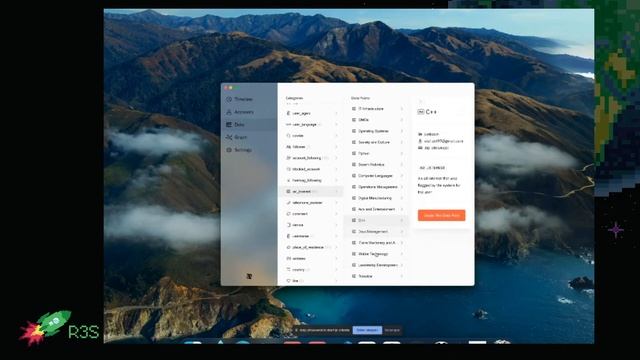Click the comment category icon
Image resolution: width=640 pixels, height=360 pixels.
coord(288,214)
